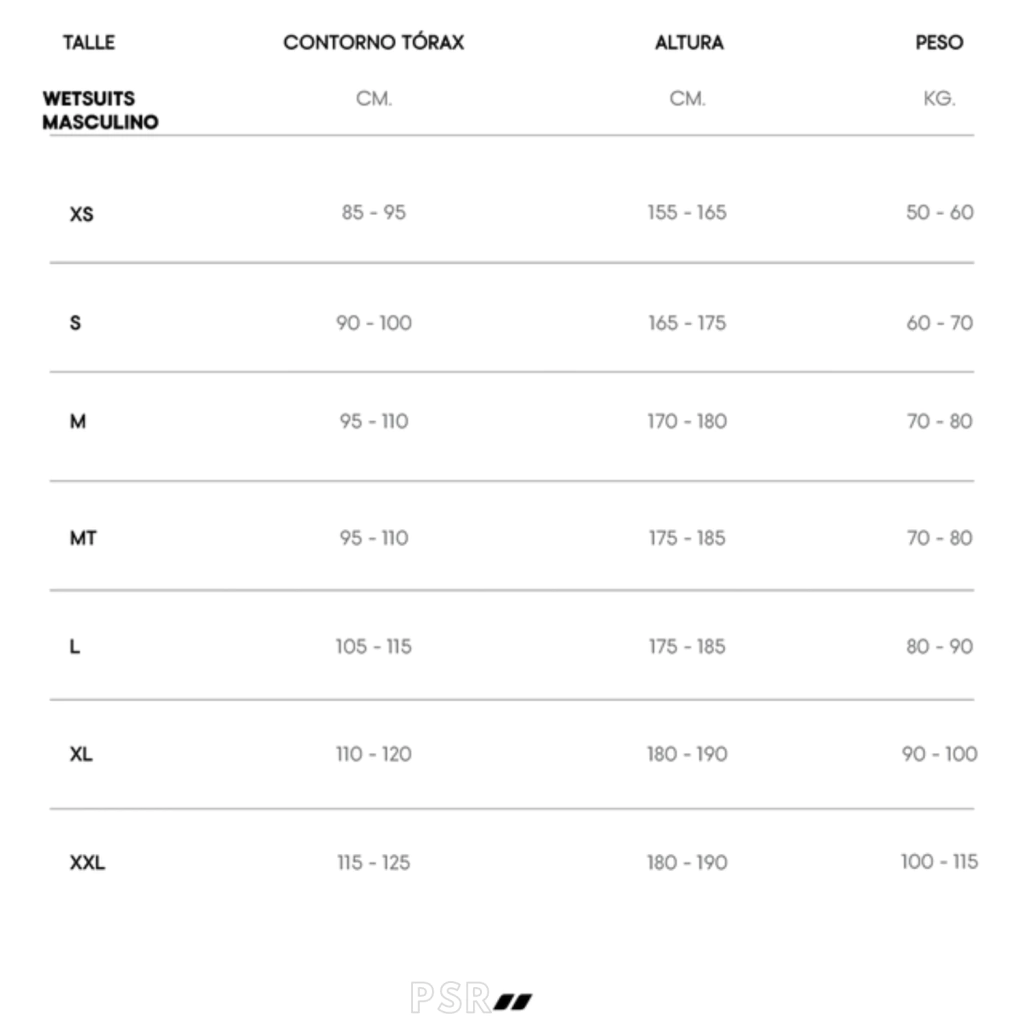The height and width of the screenshot is (1024, 1024).
Task: Select the TALLE column header
Action: [x=88, y=43]
